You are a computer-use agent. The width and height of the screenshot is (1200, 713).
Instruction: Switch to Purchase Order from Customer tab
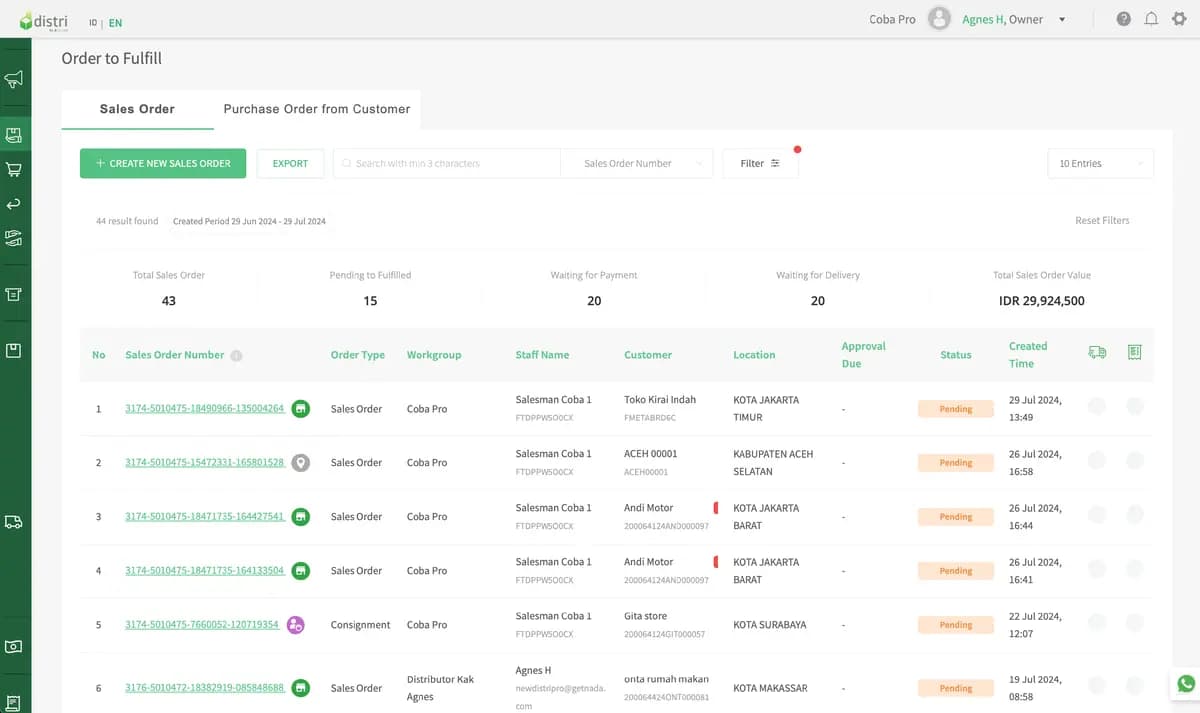pos(317,109)
